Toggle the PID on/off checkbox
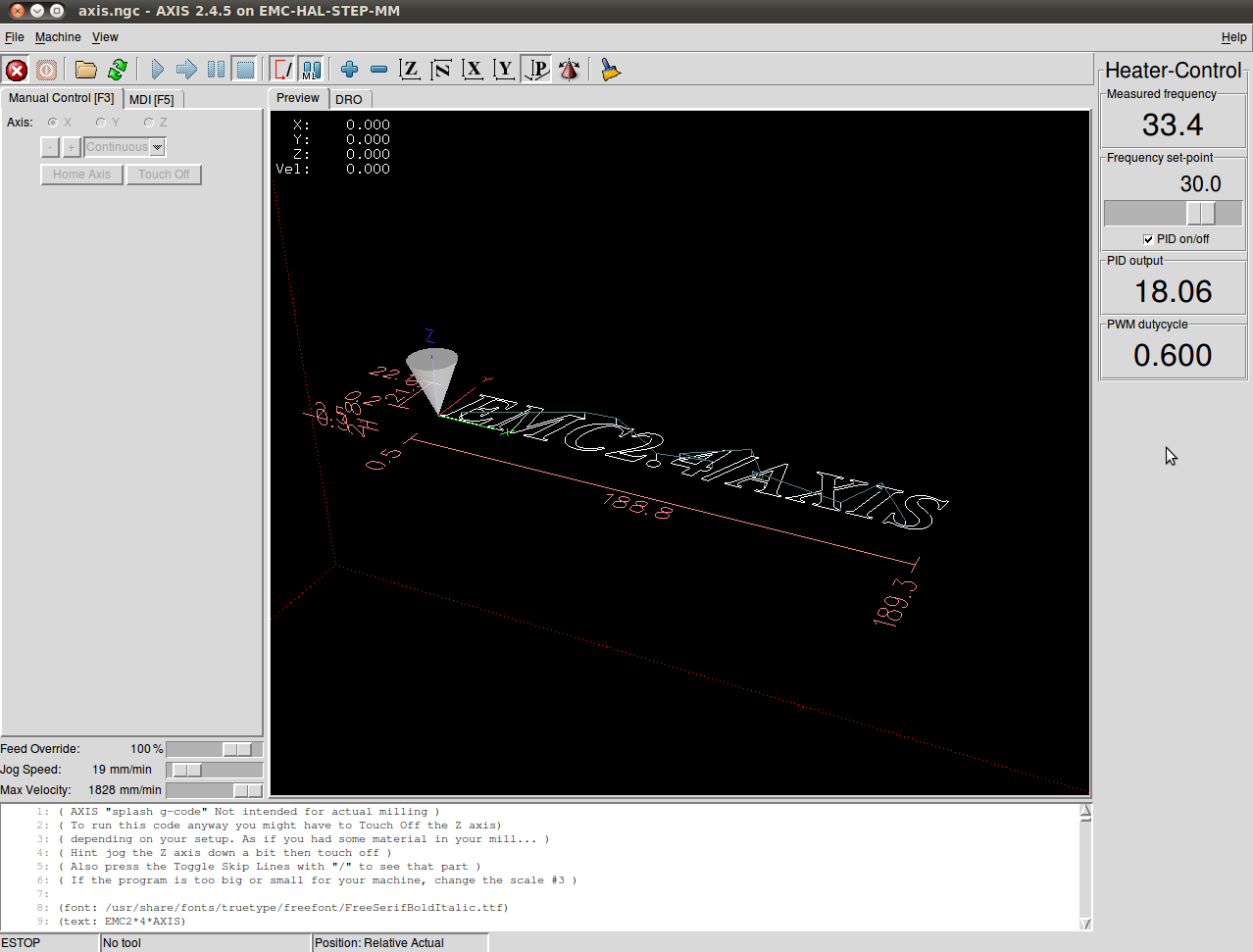This screenshot has height=952, width=1253. coord(1148,239)
